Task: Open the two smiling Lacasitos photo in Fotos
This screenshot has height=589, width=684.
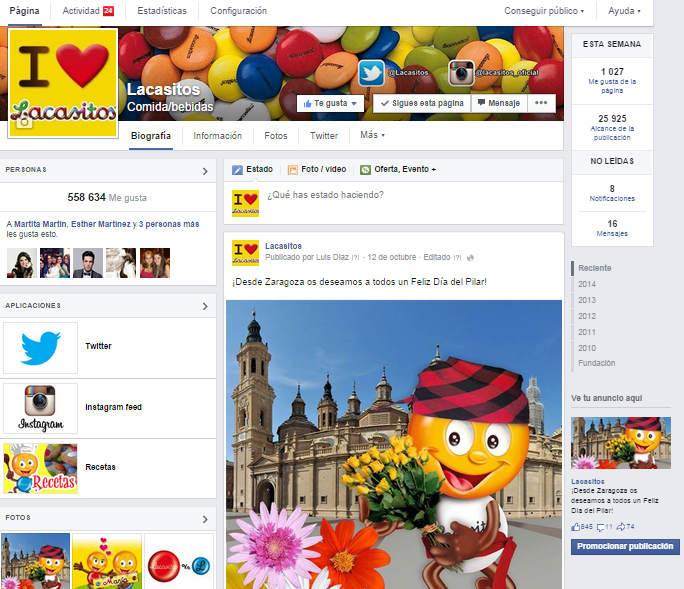Action: (107, 561)
